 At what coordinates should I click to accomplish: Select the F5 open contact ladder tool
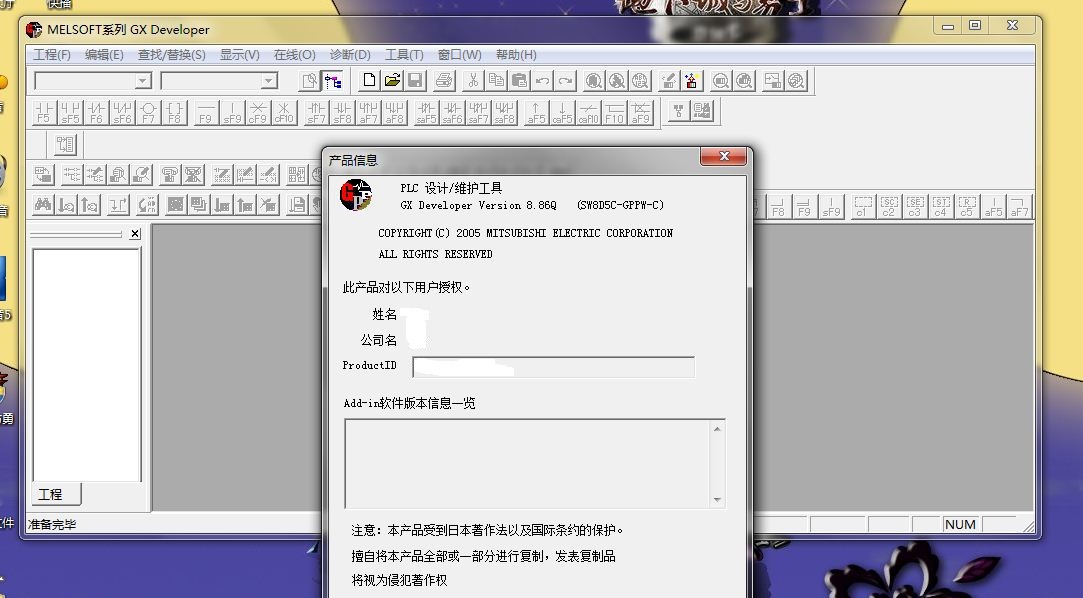click(x=44, y=112)
